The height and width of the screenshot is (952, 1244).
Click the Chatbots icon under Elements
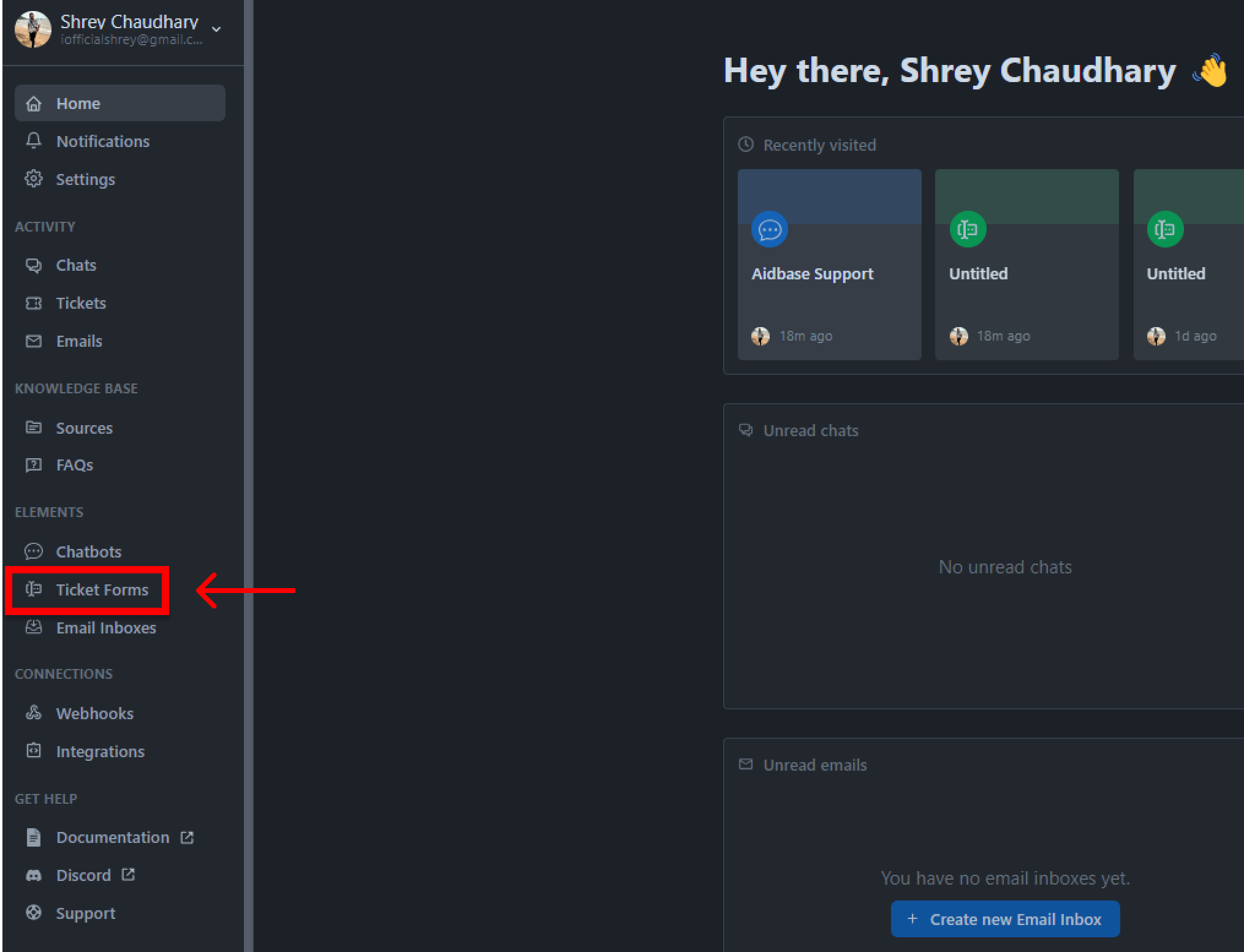[34, 551]
